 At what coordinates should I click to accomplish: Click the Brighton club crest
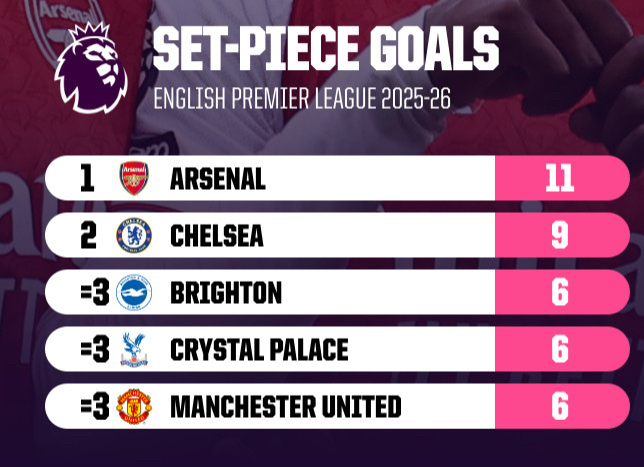pyautogui.click(x=133, y=293)
